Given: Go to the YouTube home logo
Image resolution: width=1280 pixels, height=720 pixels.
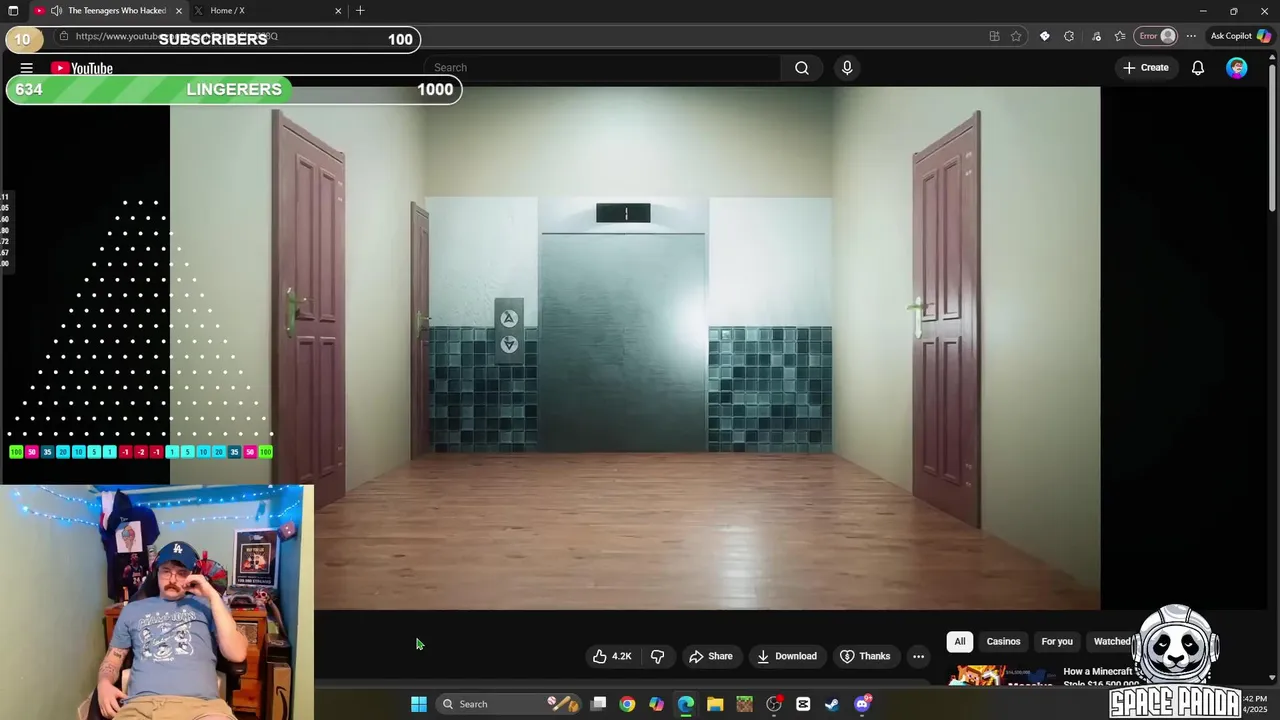Looking at the screenshot, I should [82, 68].
